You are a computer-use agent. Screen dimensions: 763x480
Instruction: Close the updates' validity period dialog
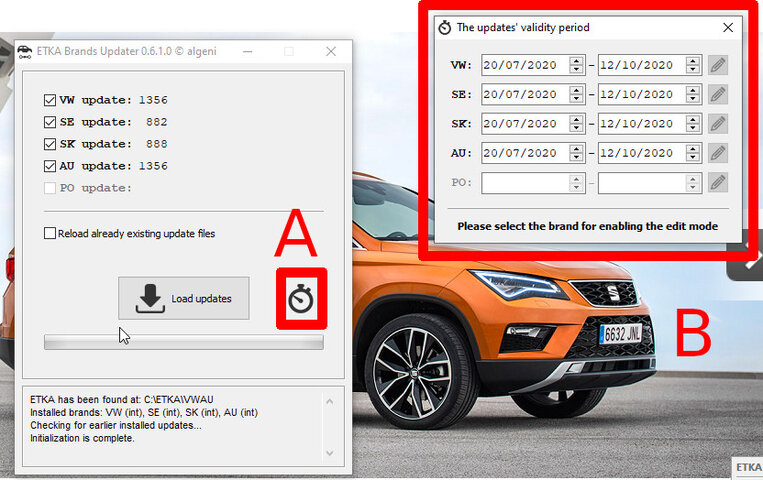pos(728,27)
